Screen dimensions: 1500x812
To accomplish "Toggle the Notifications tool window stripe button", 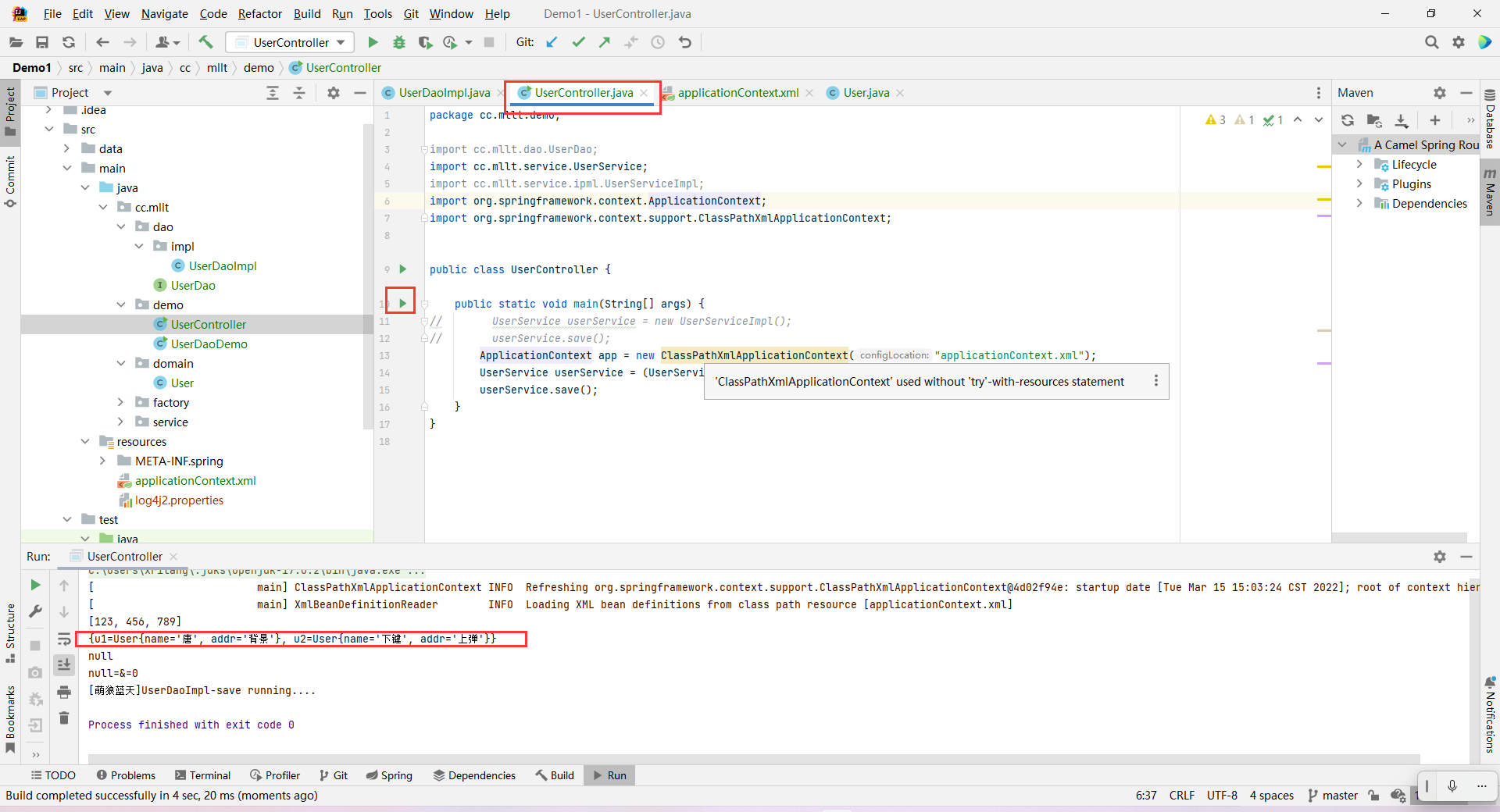I will [x=1490, y=715].
